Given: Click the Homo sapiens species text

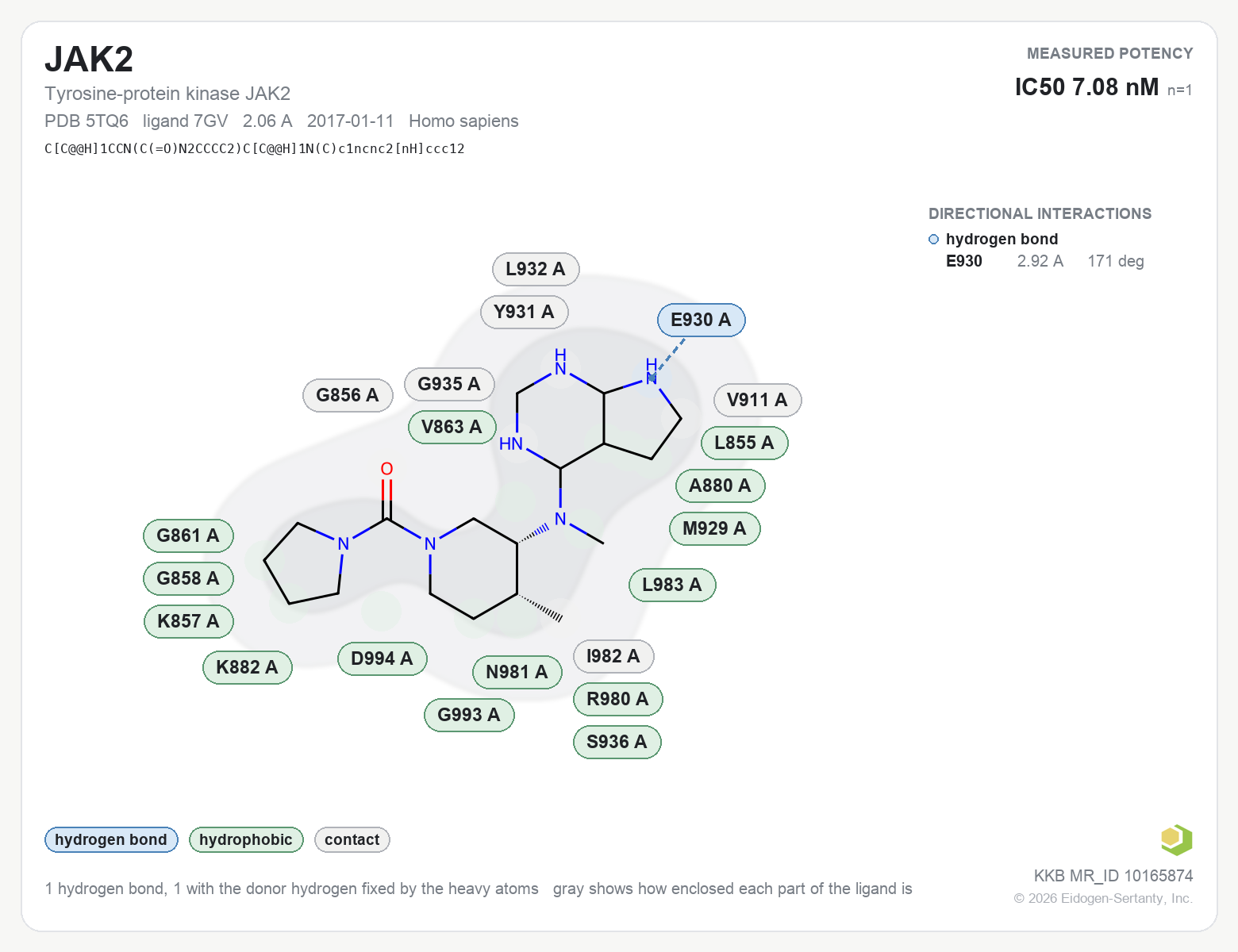Looking at the screenshot, I should point(463,121).
